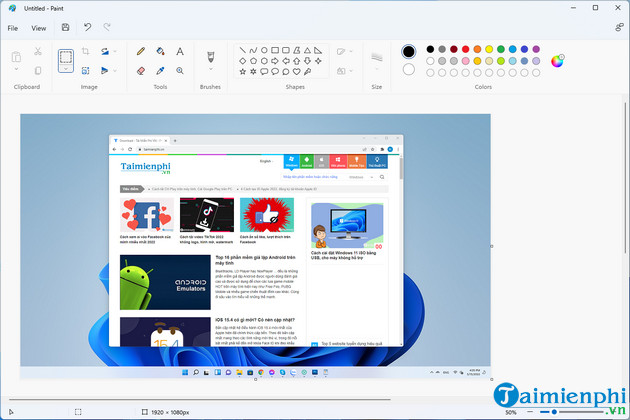Screen dimensions: 630x420
Task: Click the vertical scrollbar of the canvas
Action: 625,178
